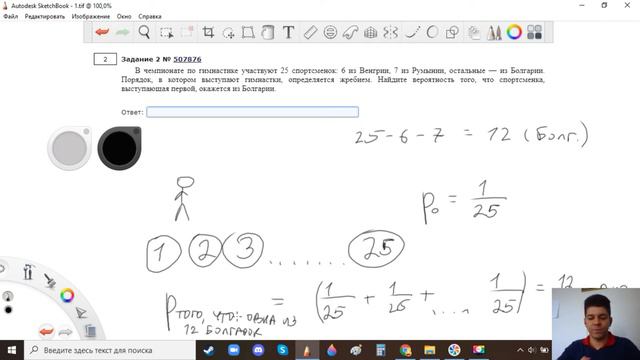Viewport: 640px width, 360px height.
Task: Select the rectangular Selection tool
Action: click(x=167, y=32)
